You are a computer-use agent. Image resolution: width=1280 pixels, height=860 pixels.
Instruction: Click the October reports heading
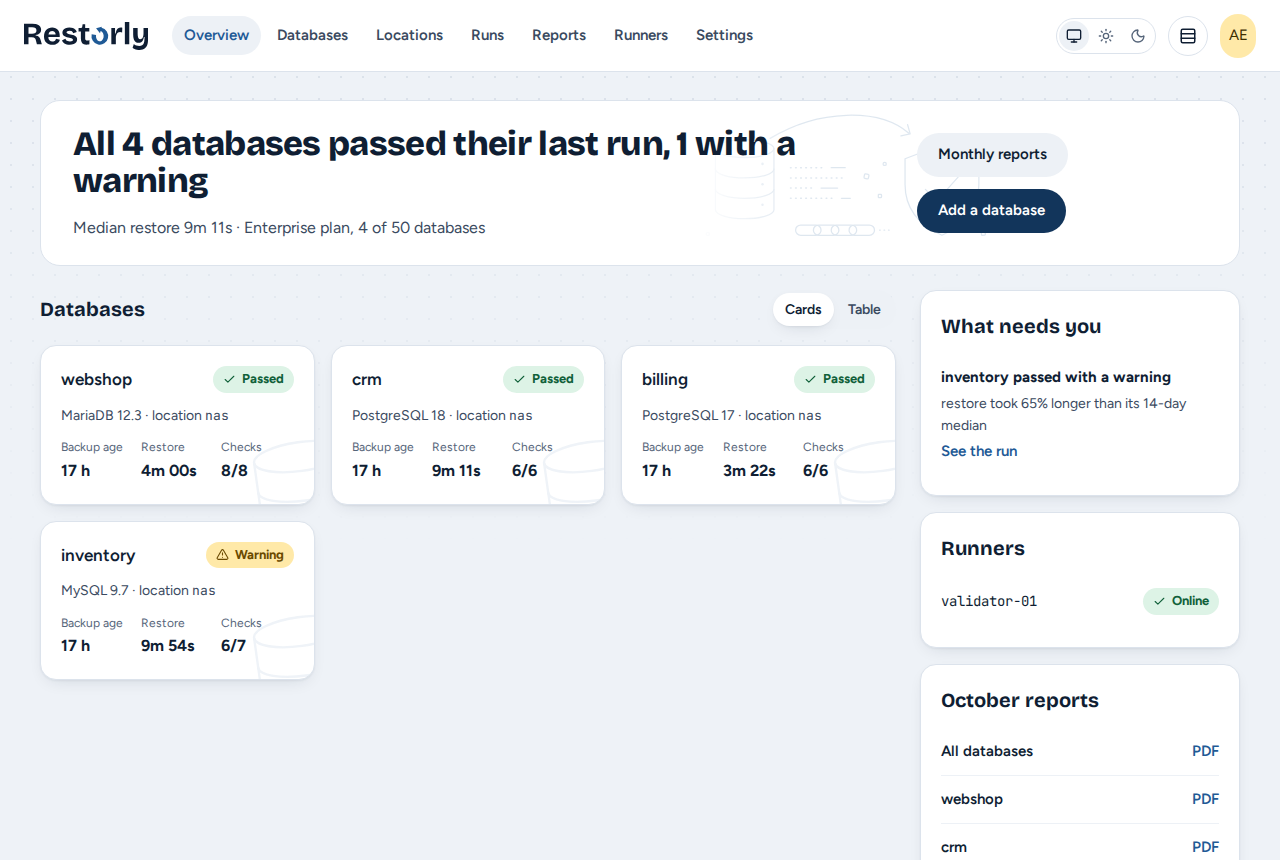[1020, 701]
